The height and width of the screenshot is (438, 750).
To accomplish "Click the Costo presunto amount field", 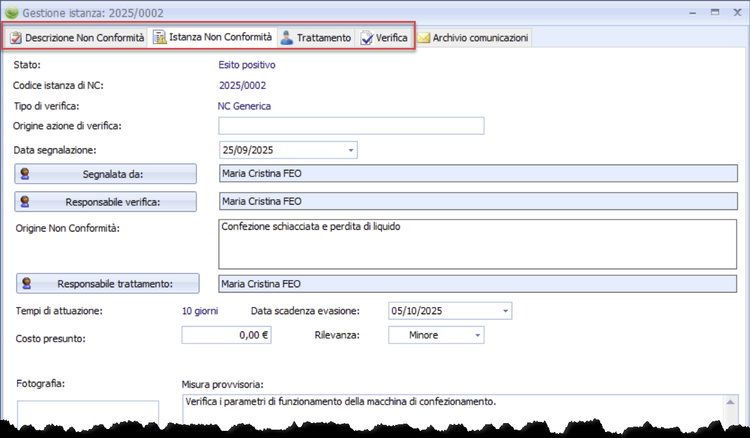I will pyautogui.click(x=226, y=335).
